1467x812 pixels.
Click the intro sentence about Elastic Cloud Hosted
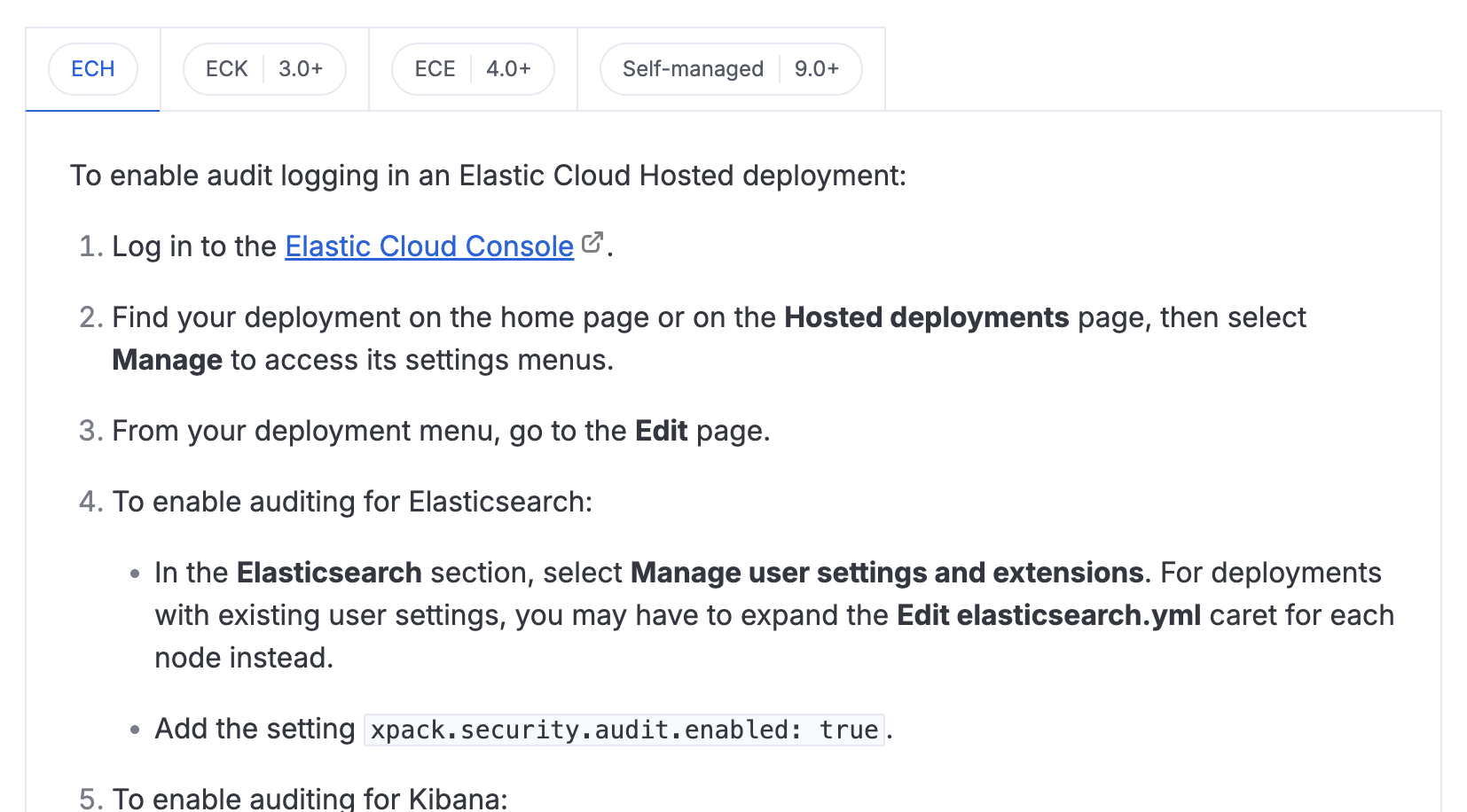488,176
